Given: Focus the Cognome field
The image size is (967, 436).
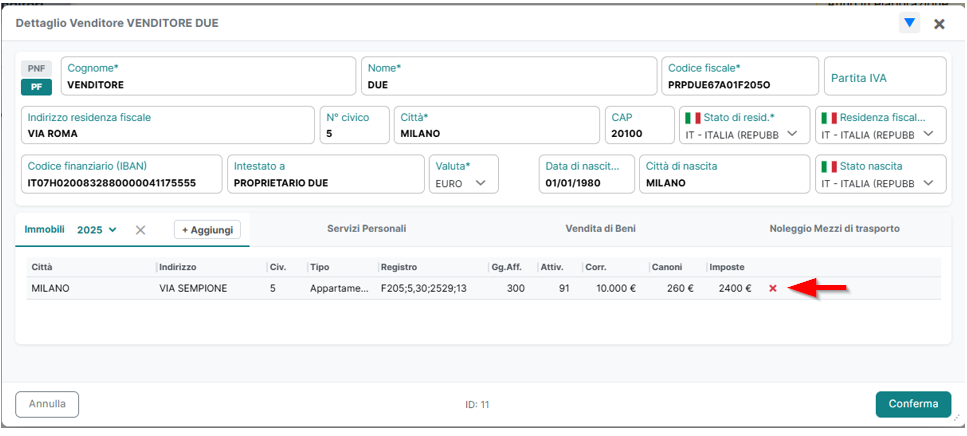Looking at the screenshot, I should (208, 76).
